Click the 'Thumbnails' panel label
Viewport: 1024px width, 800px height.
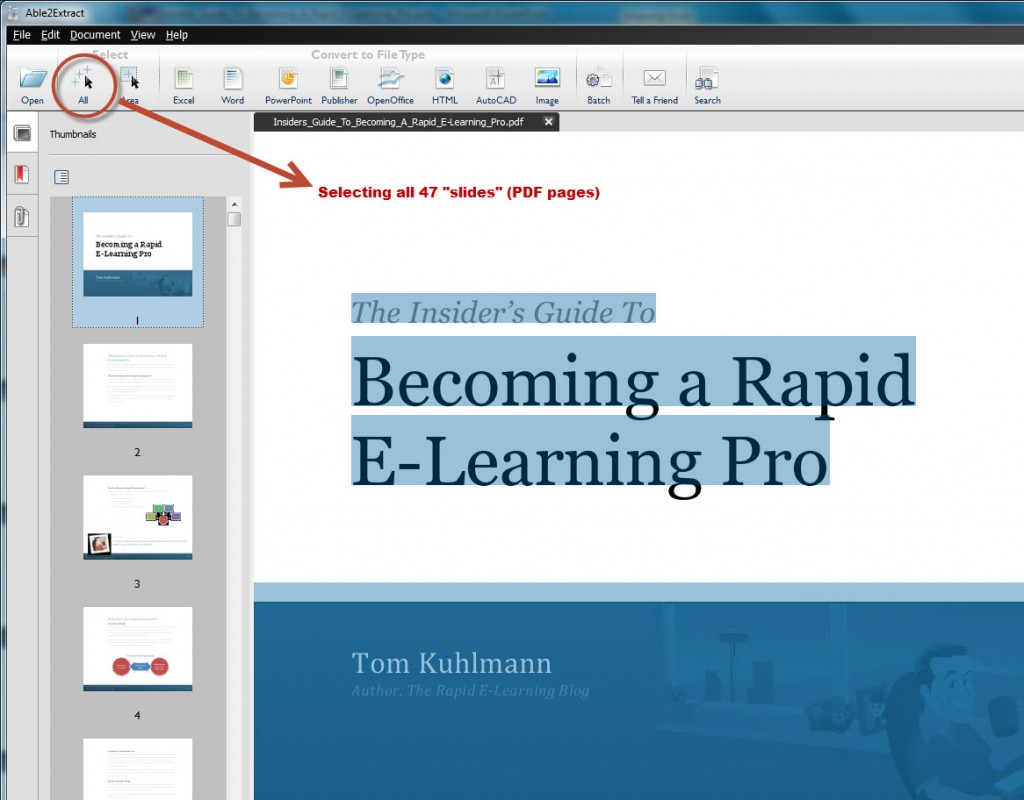[x=72, y=134]
